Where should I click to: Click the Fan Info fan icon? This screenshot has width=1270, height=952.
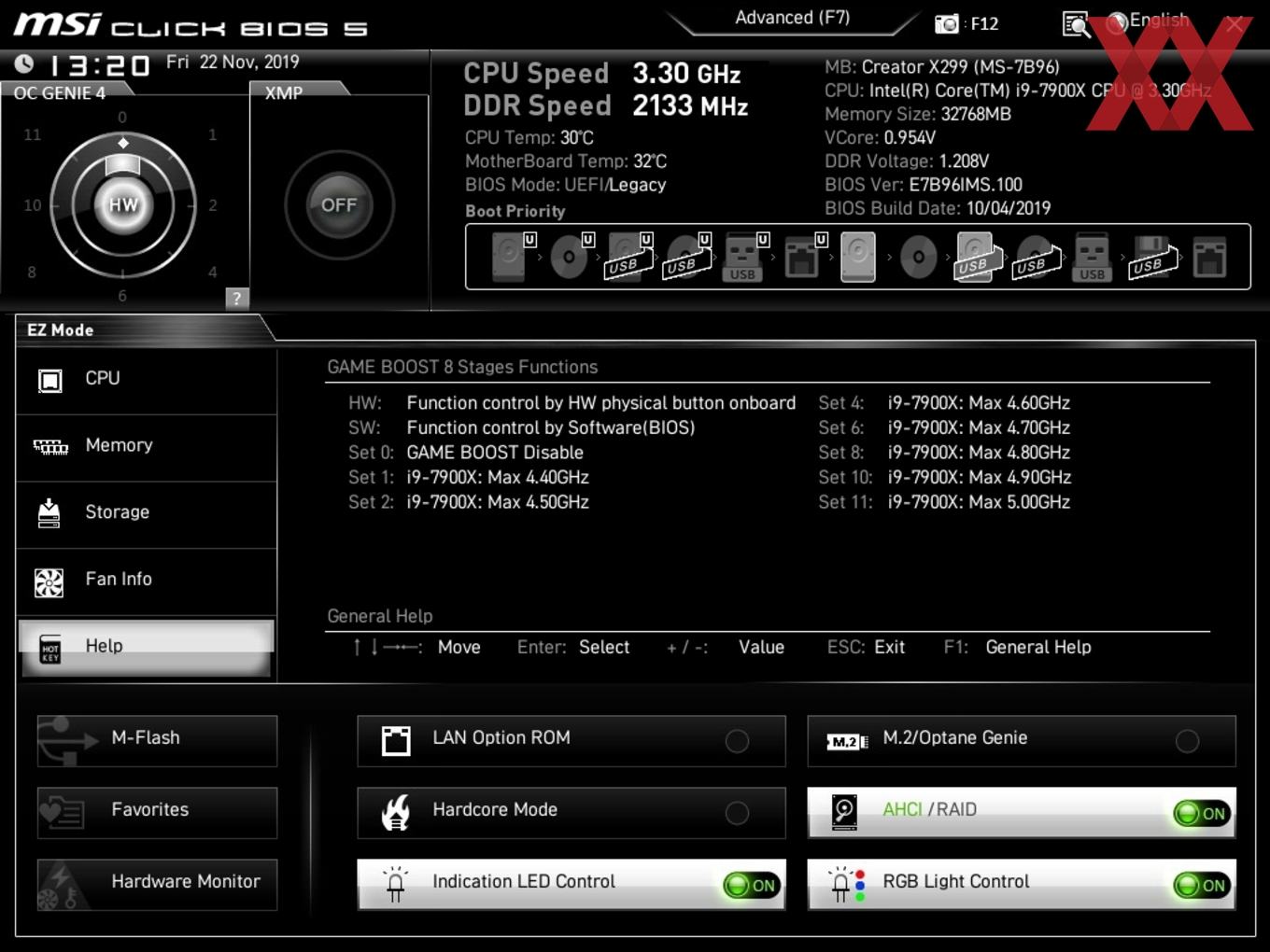click(49, 582)
